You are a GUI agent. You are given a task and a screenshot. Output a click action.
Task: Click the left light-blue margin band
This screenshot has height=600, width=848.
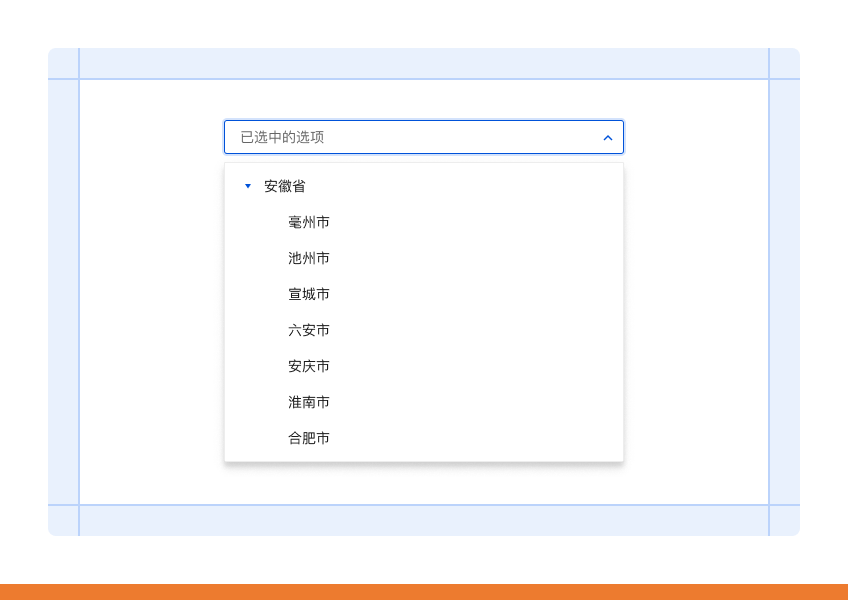63,292
